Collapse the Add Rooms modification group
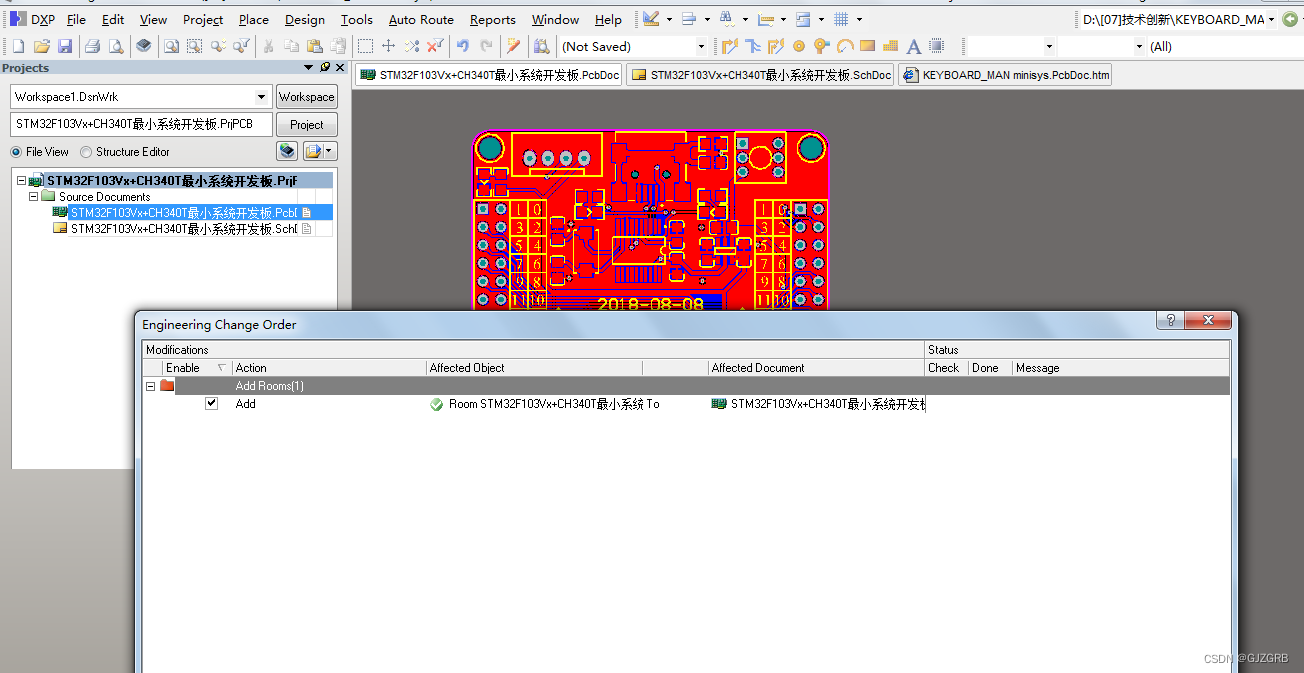The image size is (1304, 673). (x=150, y=385)
